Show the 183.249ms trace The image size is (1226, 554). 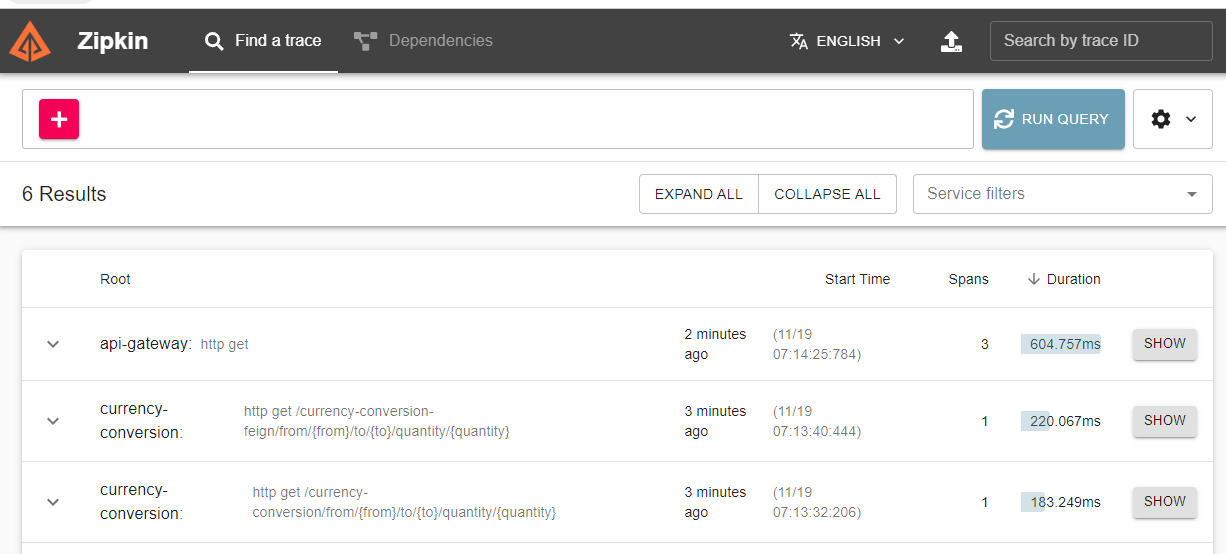point(1165,502)
